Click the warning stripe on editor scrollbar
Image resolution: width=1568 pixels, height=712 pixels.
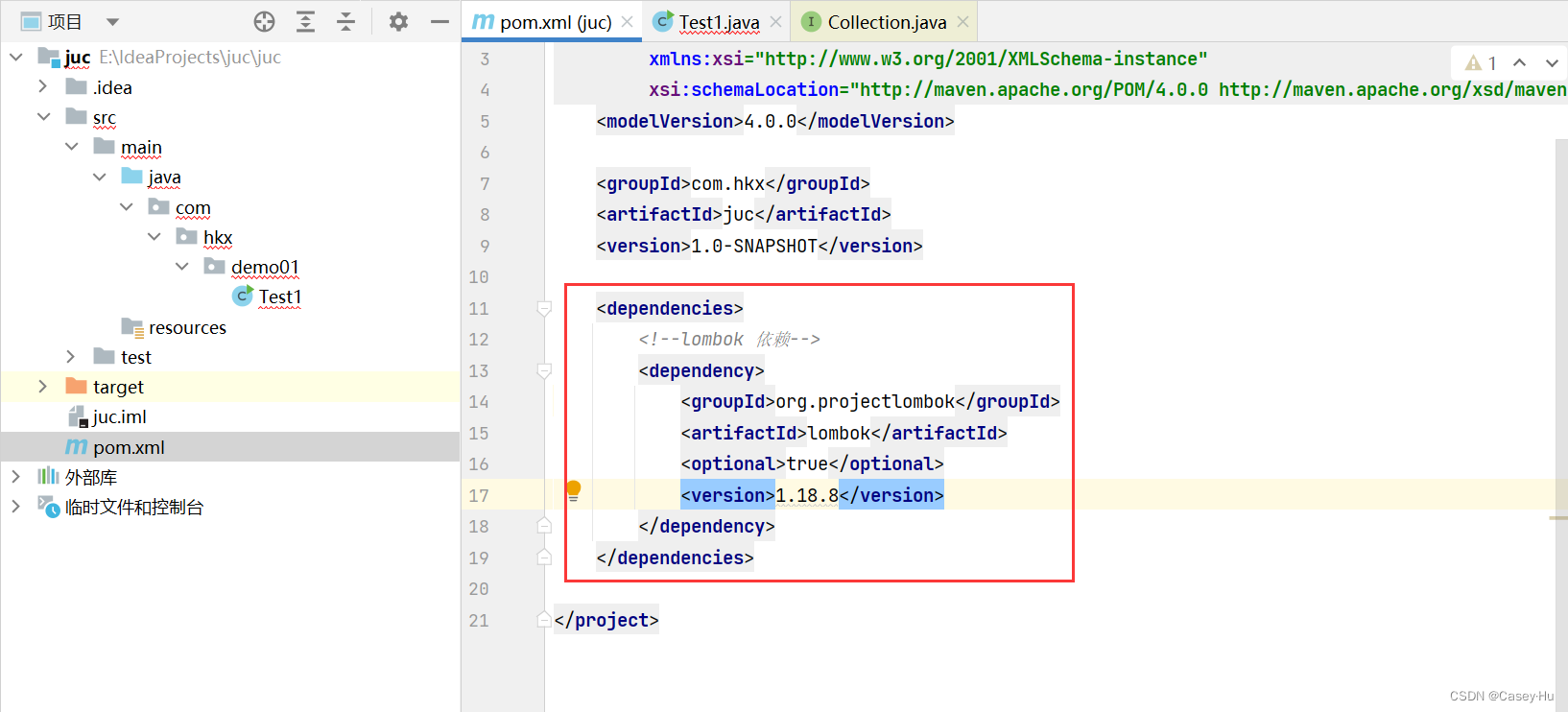[x=1558, y=518]
